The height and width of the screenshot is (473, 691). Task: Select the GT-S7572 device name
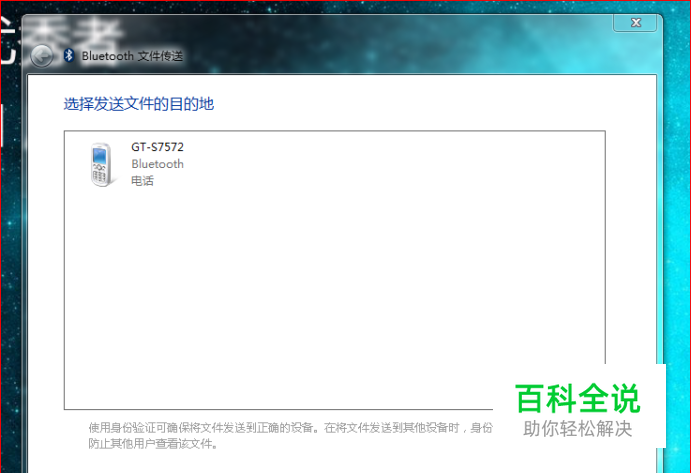pyautogui.click(x=157, y=147)
